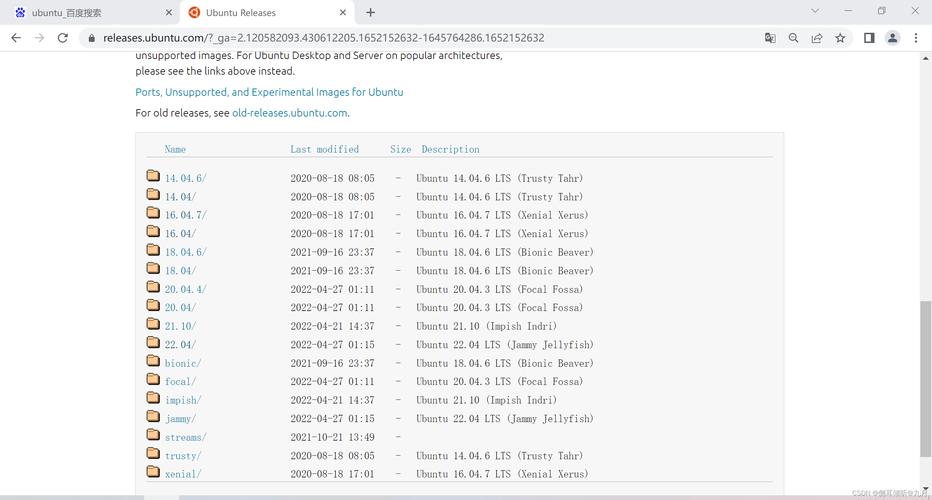Click the address bar URL

323,38
